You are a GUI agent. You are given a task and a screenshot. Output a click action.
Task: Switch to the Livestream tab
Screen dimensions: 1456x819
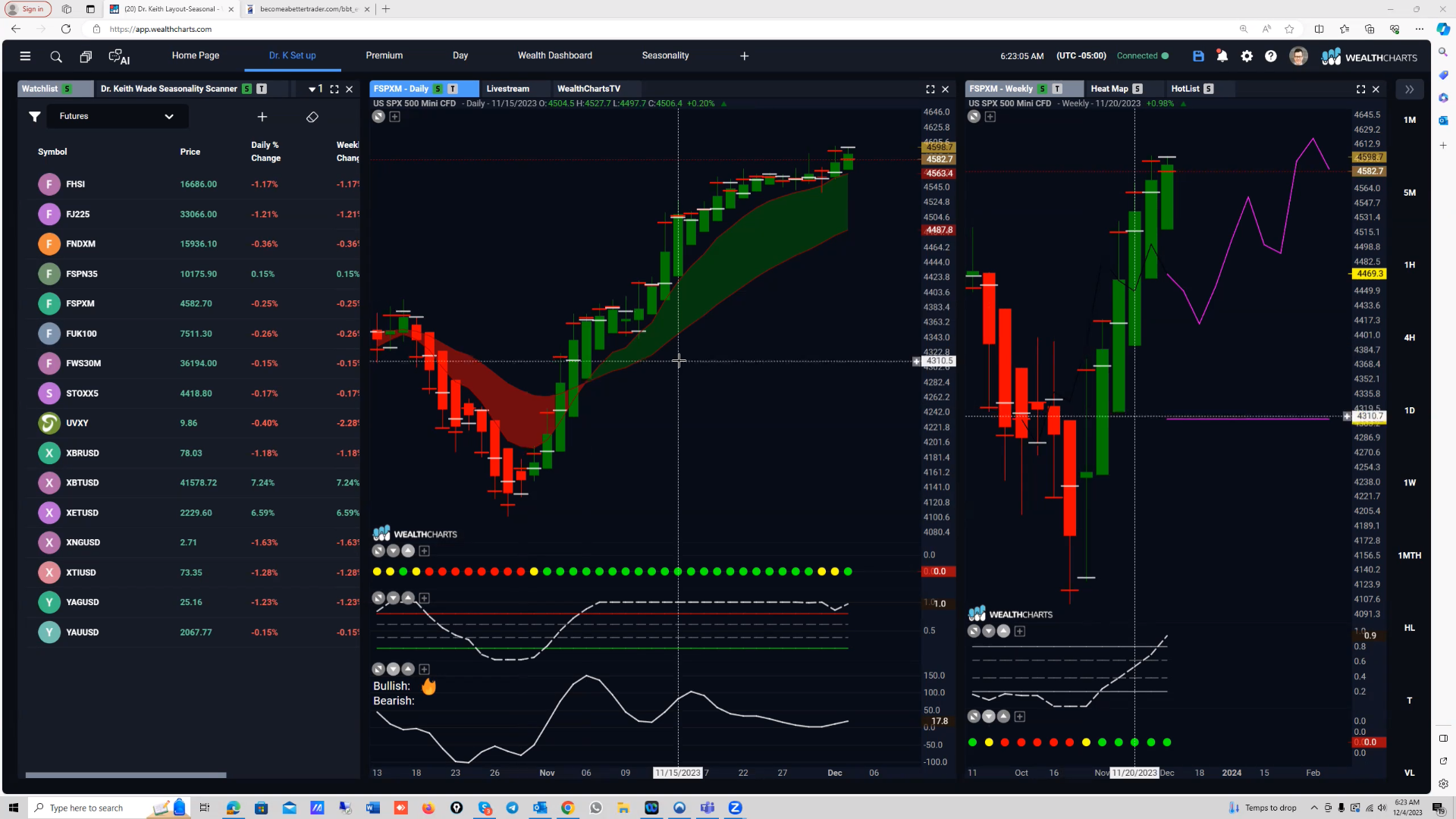[x=508, y=89]
